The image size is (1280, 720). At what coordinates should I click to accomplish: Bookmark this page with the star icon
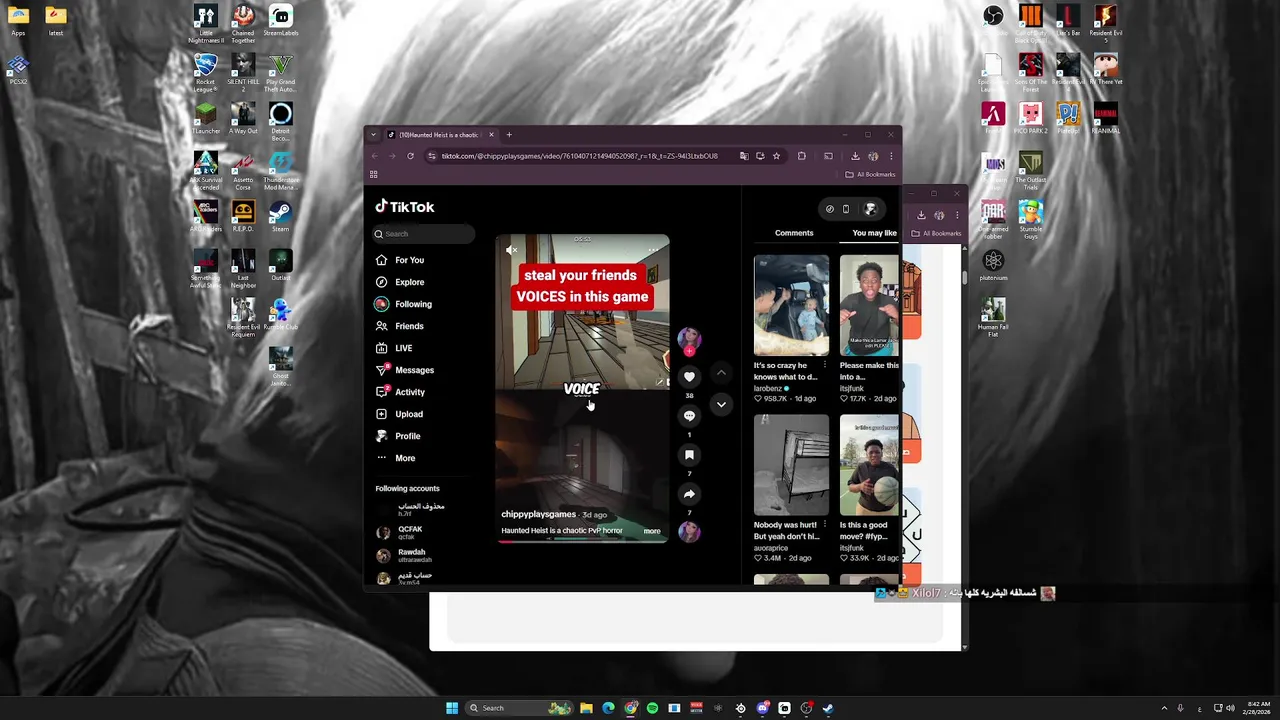click(x=776, y=156)
